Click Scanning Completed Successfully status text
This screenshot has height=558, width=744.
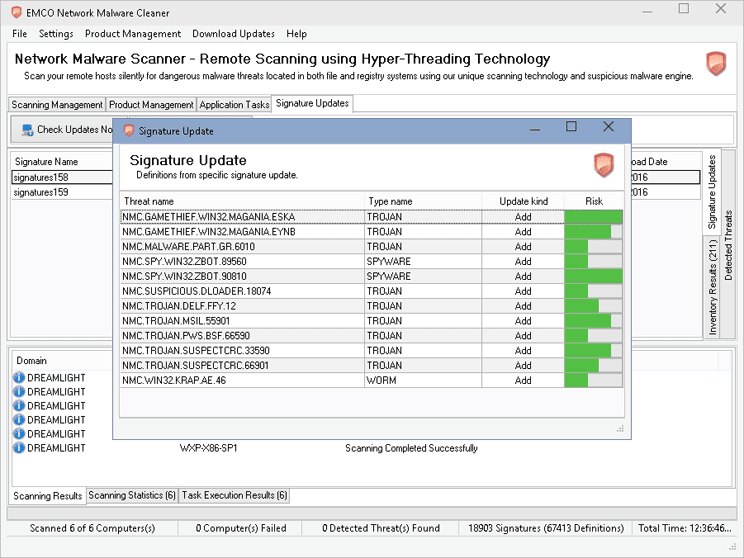point(411,448)
